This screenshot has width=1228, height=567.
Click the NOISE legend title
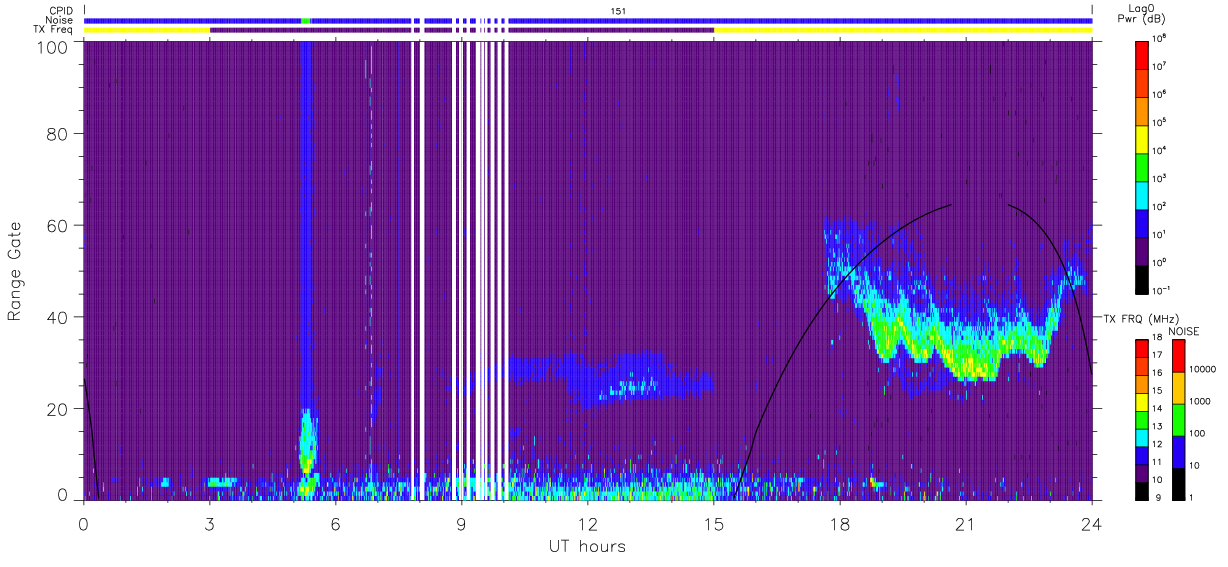(x=1186, y=330)
